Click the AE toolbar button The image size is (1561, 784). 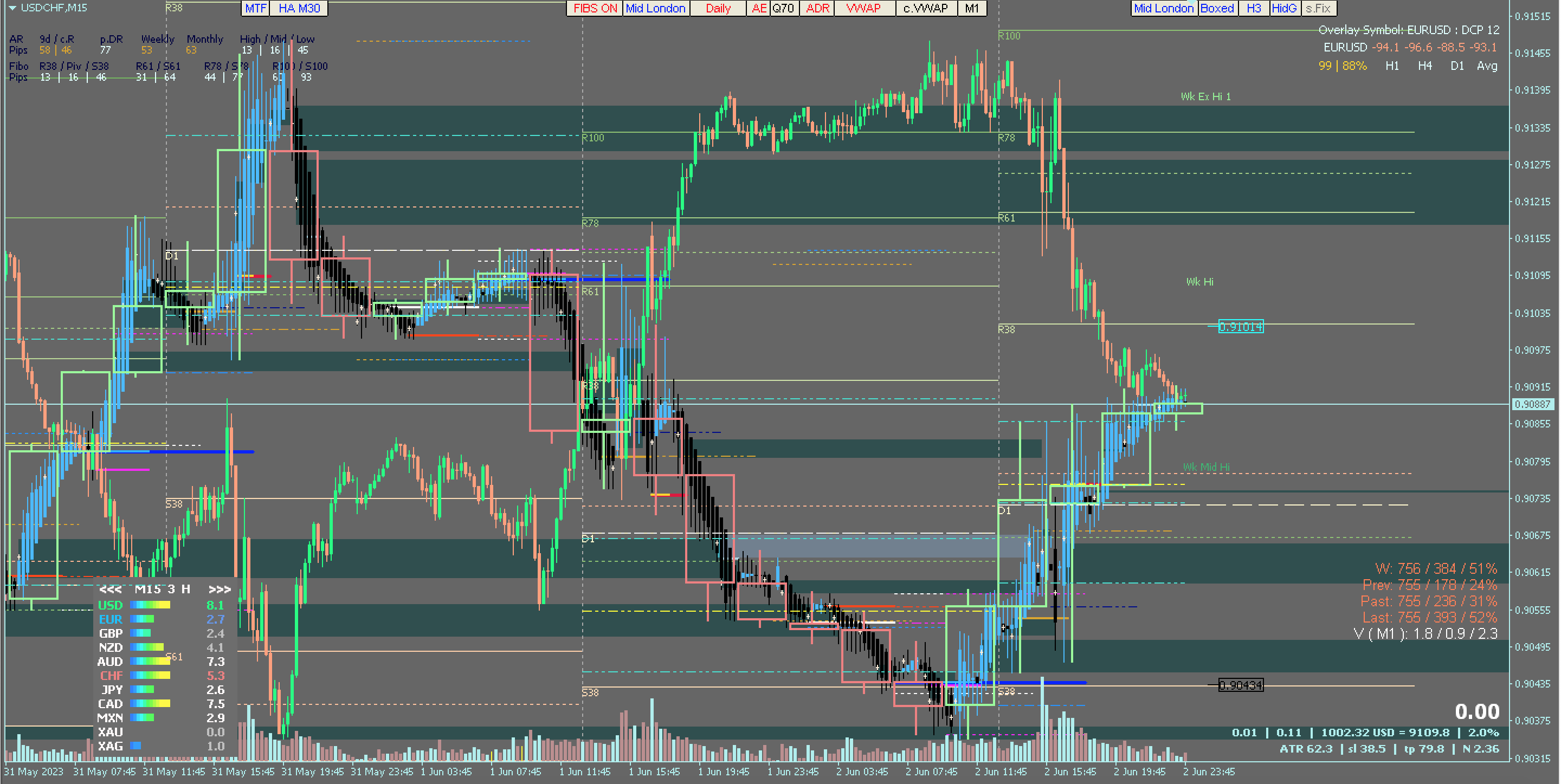click(x=759, y=9)
